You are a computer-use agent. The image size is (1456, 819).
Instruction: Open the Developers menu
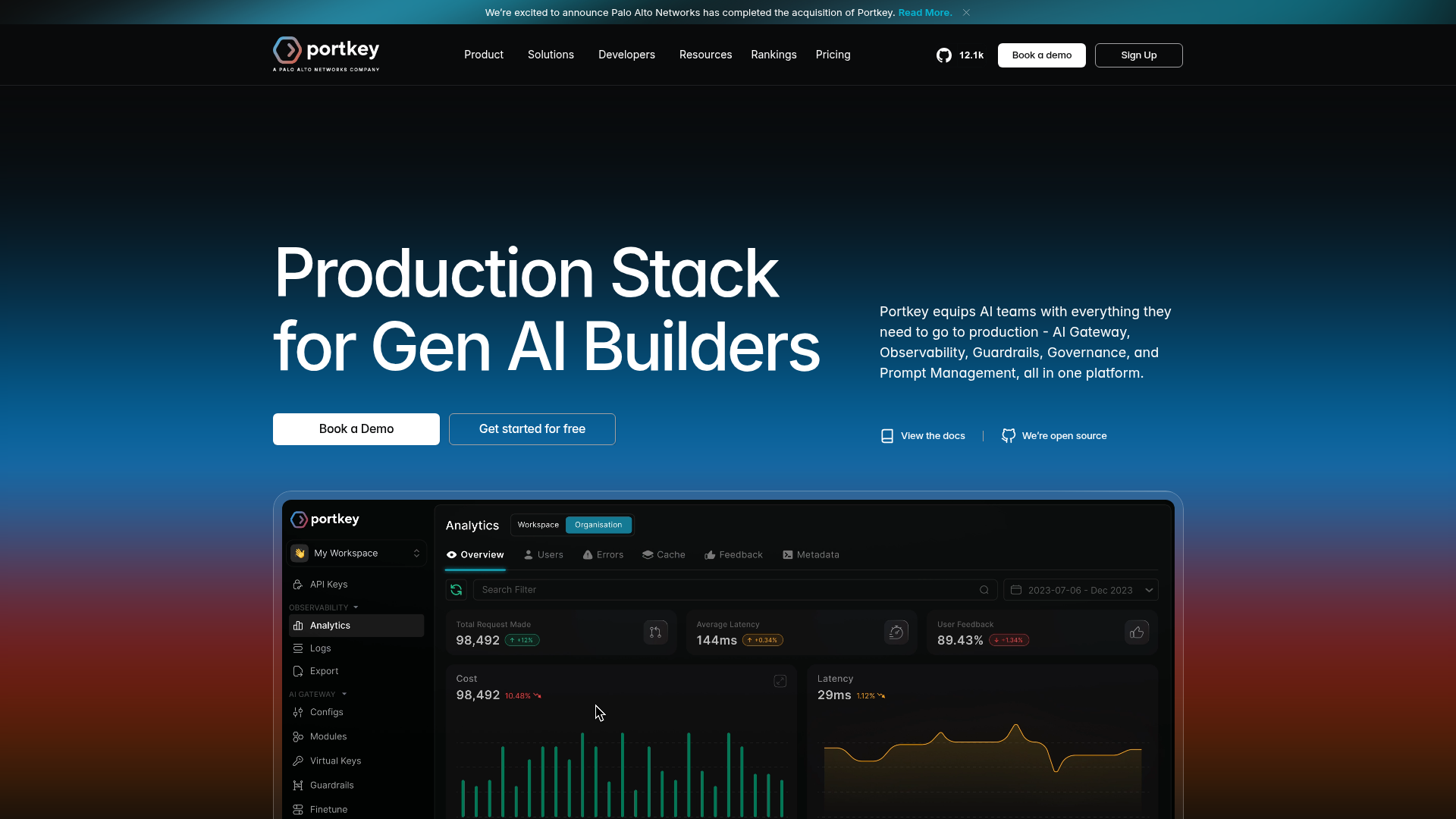pyautogui.click(x=626, y=55)
